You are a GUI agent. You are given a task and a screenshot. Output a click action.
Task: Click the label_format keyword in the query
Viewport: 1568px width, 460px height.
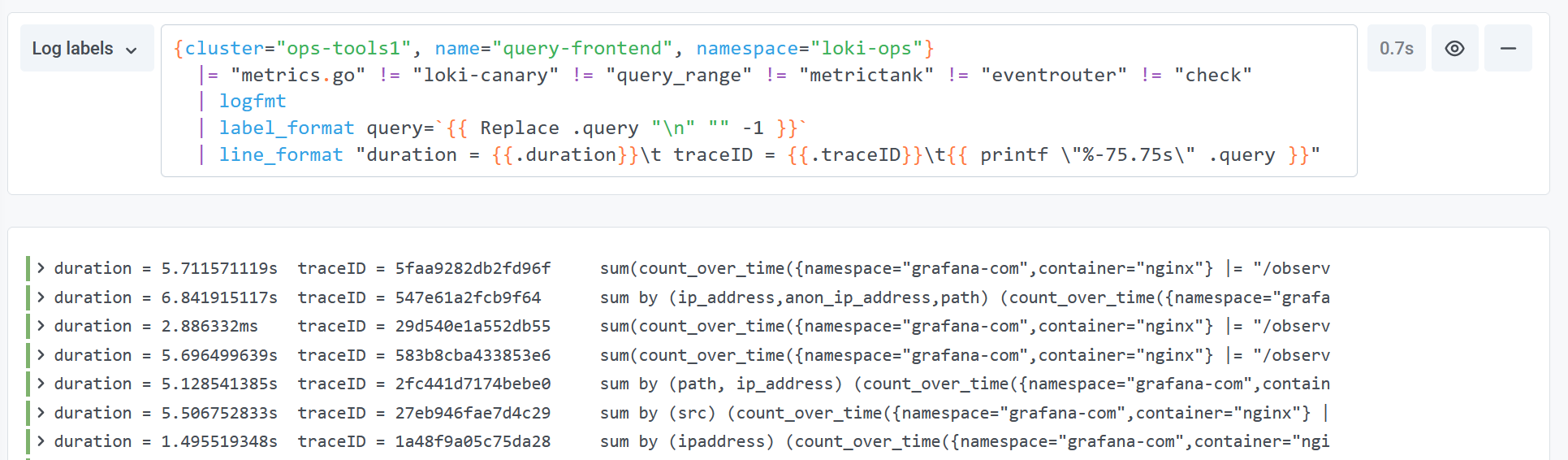(x=287, y=128)
